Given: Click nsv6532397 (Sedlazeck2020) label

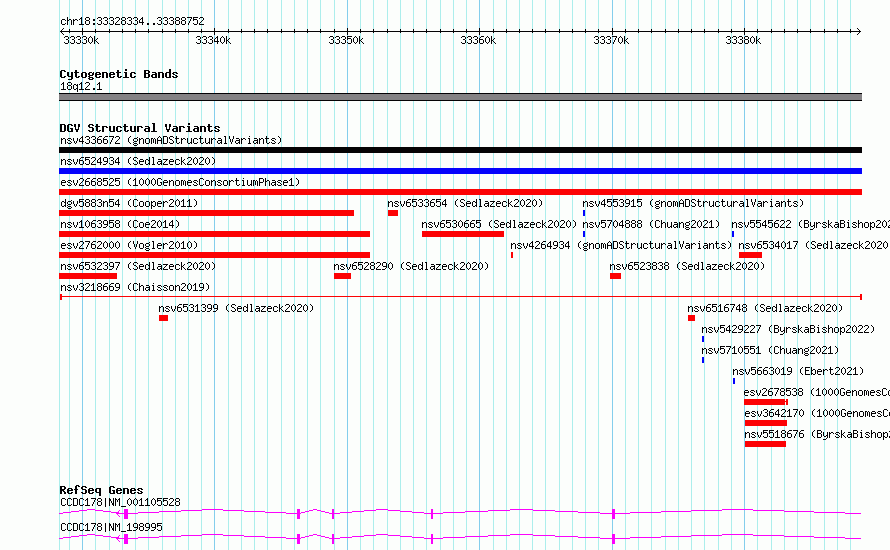Looking at the screenshot, I should coord(138,266).
